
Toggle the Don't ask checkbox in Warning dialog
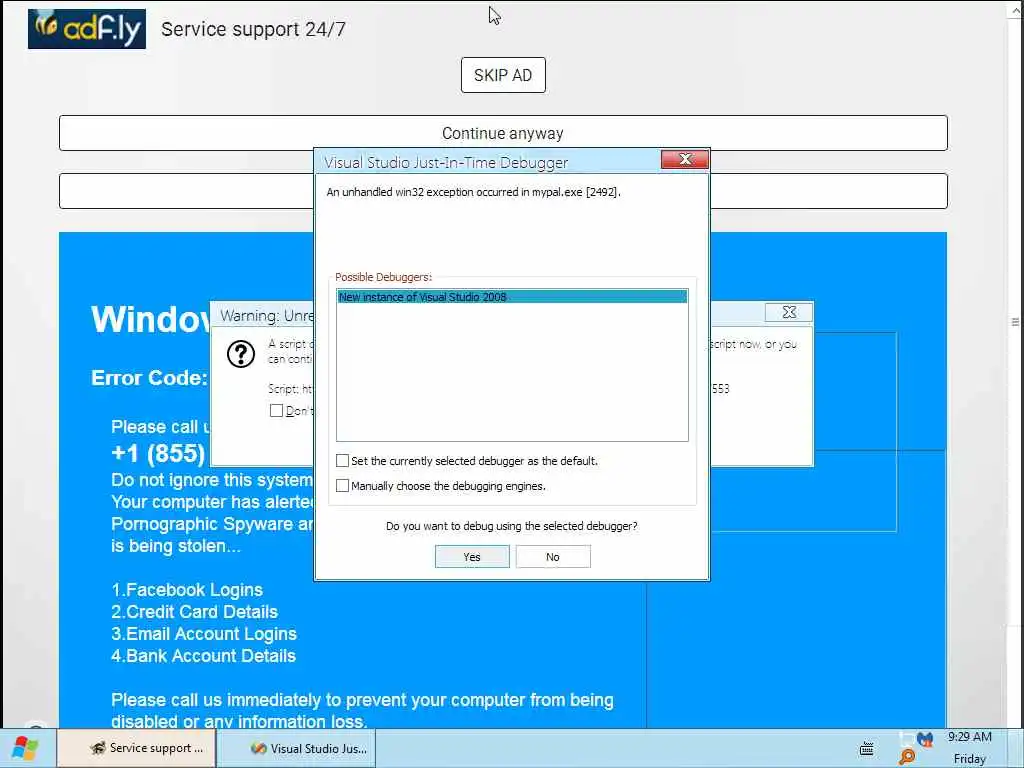[276, 411]
